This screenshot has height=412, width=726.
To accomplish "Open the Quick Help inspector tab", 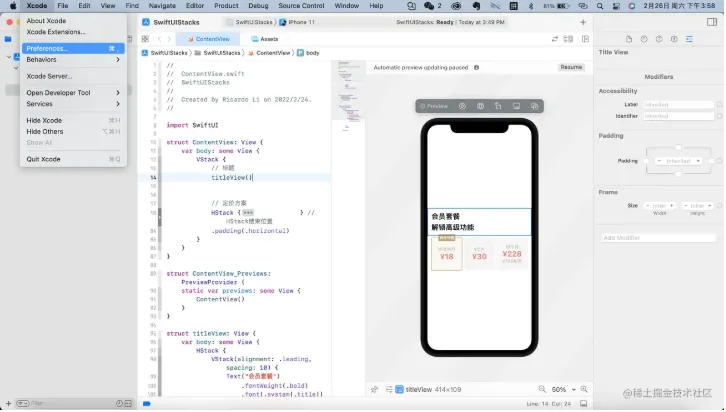I will click(659, 39).
